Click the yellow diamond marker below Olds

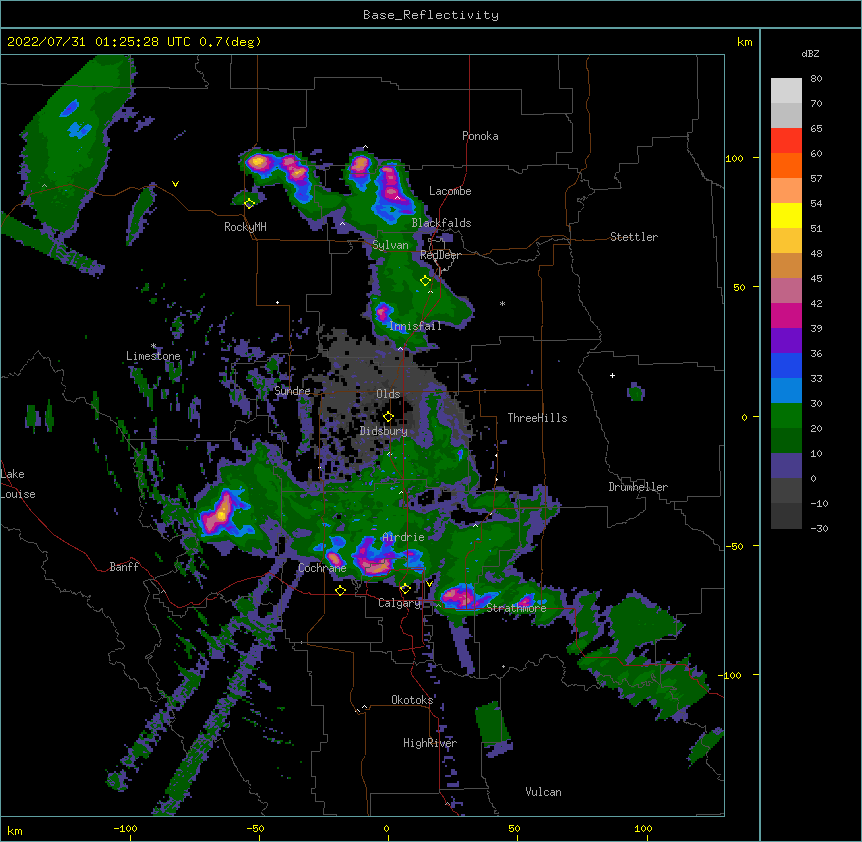click(388, 416)
